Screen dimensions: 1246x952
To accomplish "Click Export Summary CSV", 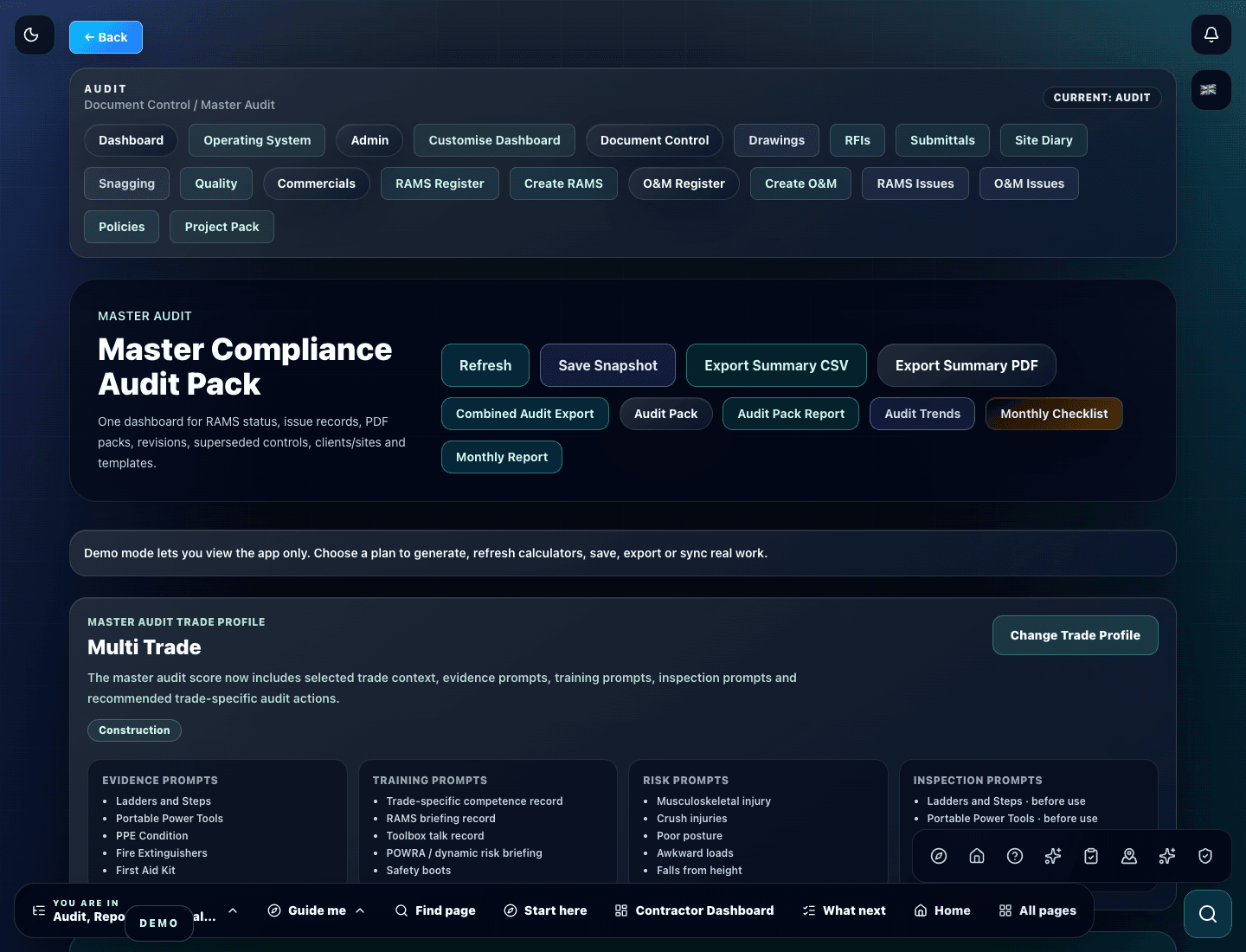I will [776, 365].
